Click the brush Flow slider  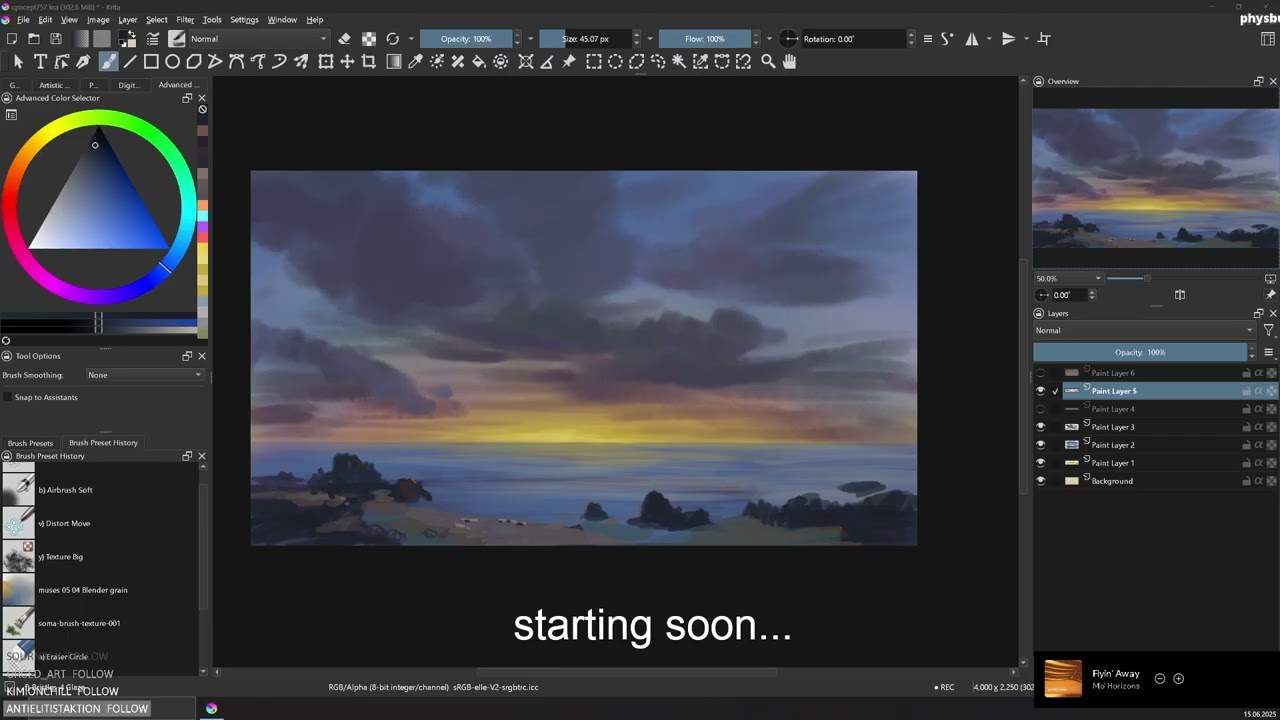[x=705, y=39]
